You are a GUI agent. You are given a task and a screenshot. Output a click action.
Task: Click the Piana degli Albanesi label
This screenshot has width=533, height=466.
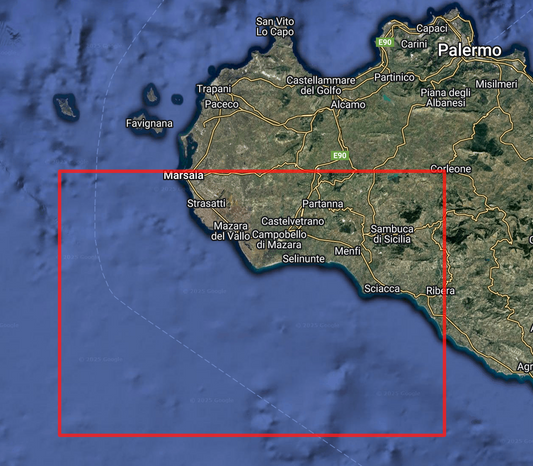446,98
